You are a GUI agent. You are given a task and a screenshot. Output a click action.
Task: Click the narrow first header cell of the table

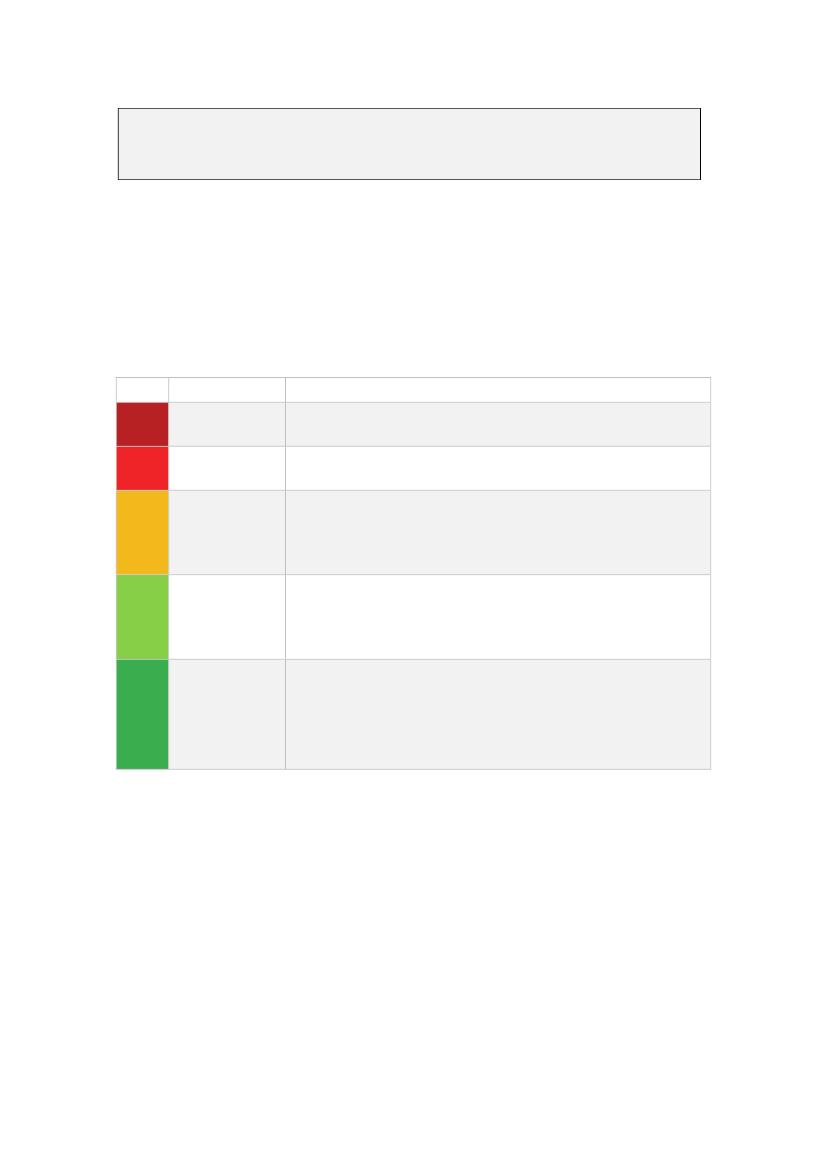point(142,390)
